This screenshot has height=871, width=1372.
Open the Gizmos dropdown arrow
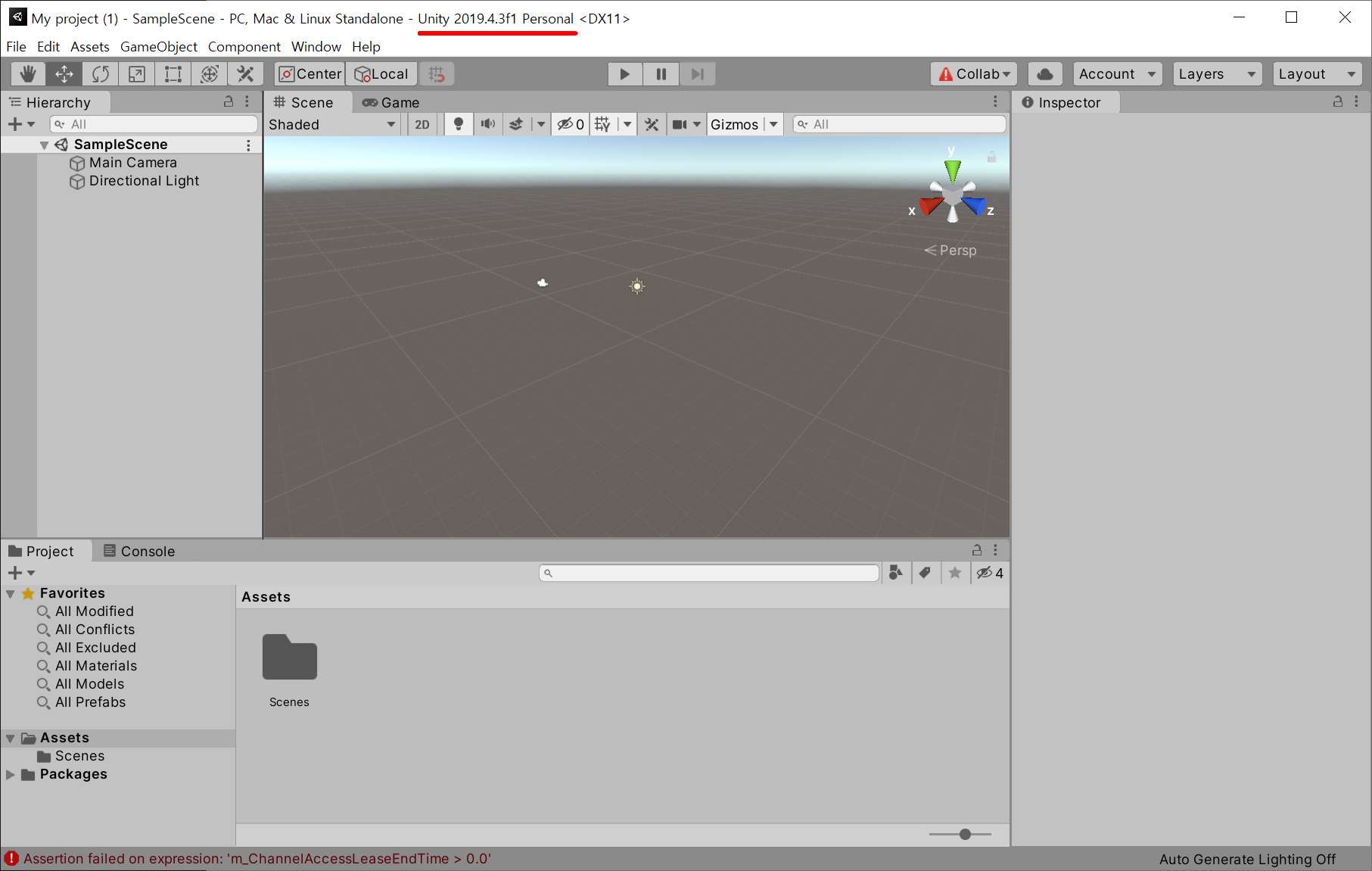(x=773, y=124)
